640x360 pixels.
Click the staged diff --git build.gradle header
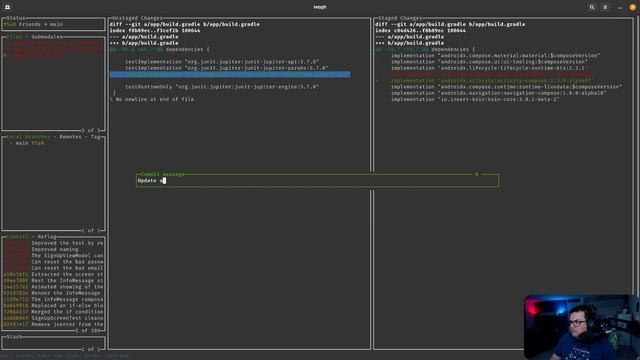(450, 24)
